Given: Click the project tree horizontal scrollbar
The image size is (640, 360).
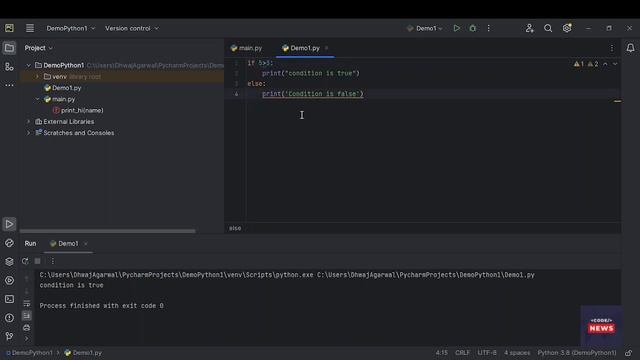Looking at the screenshot, I should (x=107, y=231).
